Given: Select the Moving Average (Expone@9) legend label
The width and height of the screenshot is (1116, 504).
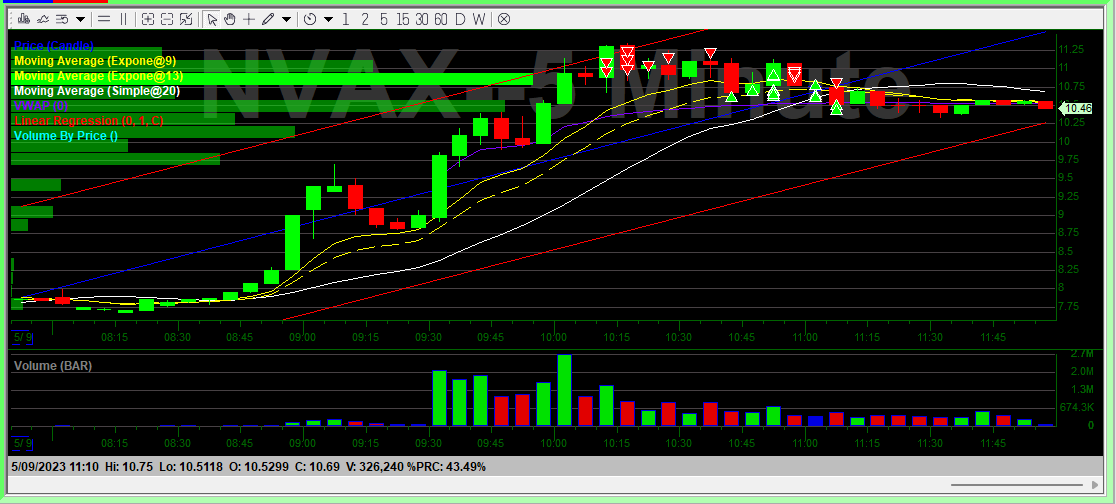Looking at the screenshot, I should 95,61.
